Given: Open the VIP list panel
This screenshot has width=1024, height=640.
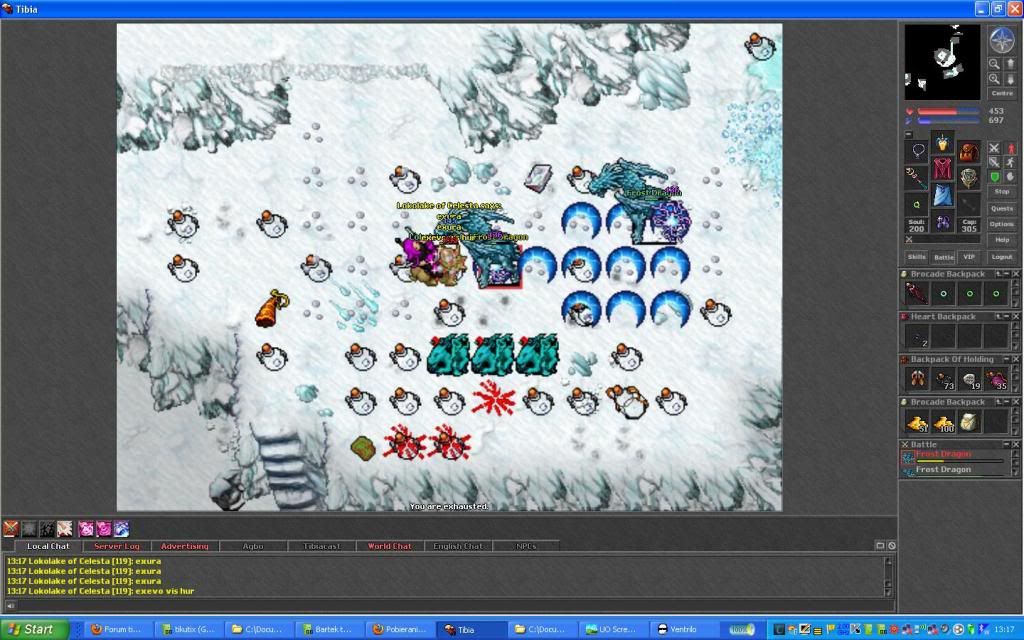Looking at the screenshot, I should click(x=969, y=257).
